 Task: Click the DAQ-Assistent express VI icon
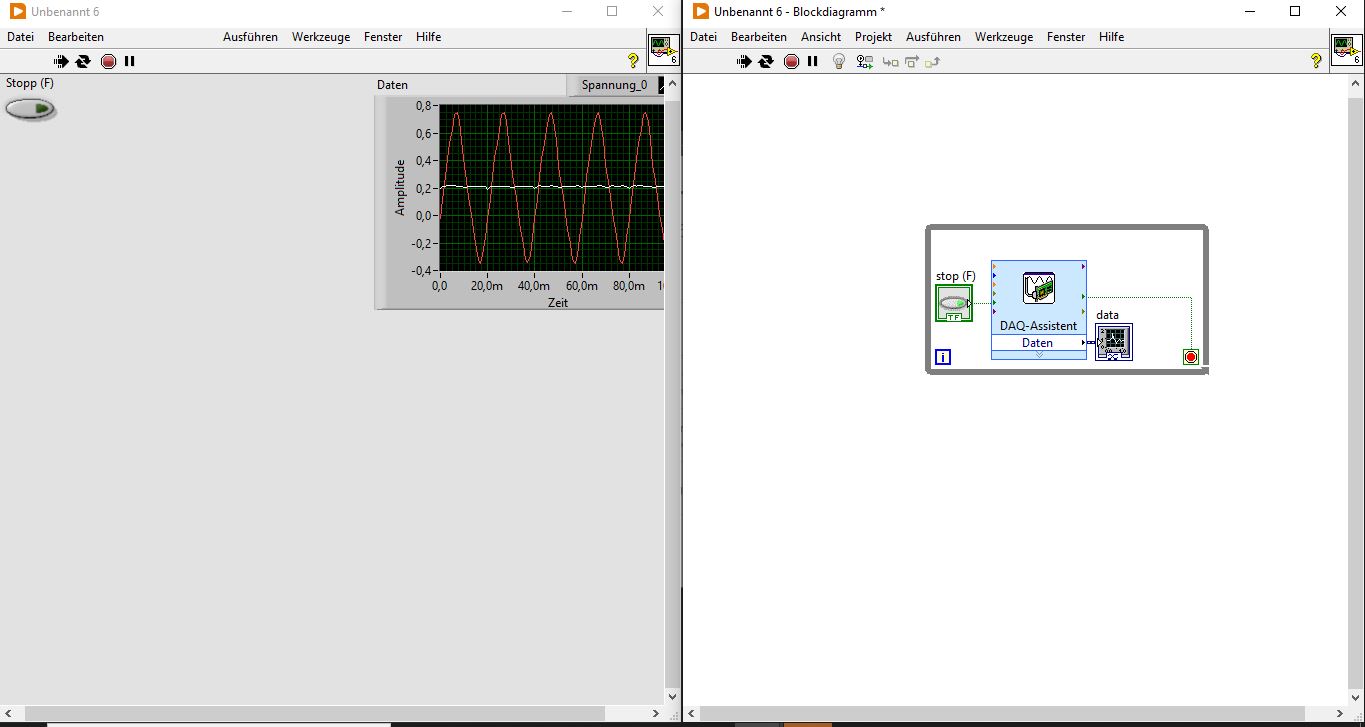(1038, 288)
